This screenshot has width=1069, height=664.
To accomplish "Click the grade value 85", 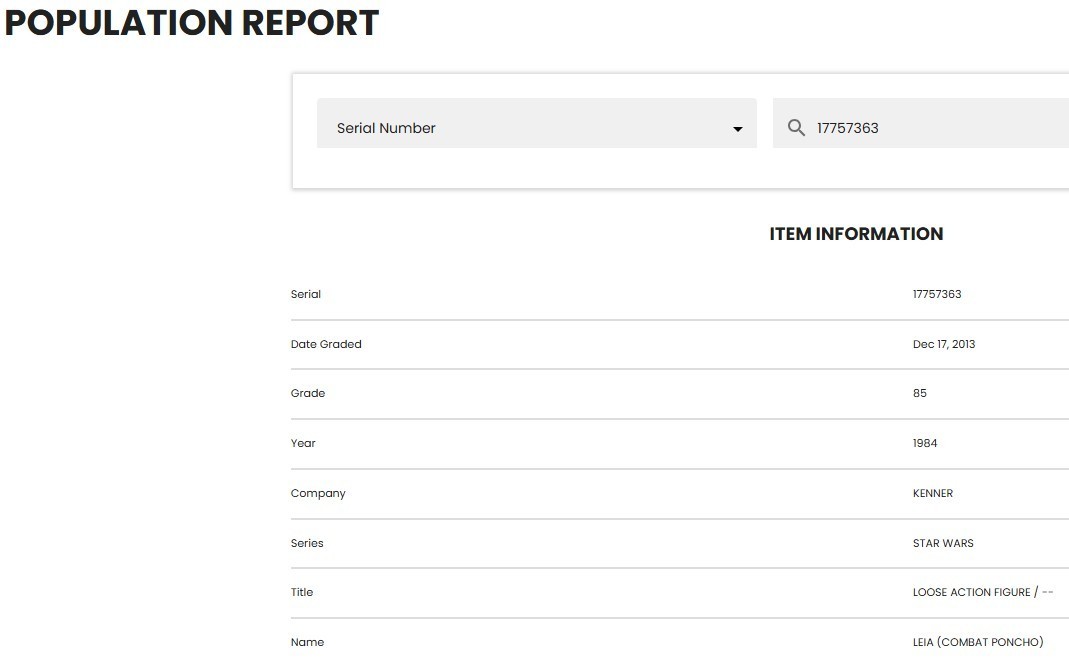I will (920, 393).
